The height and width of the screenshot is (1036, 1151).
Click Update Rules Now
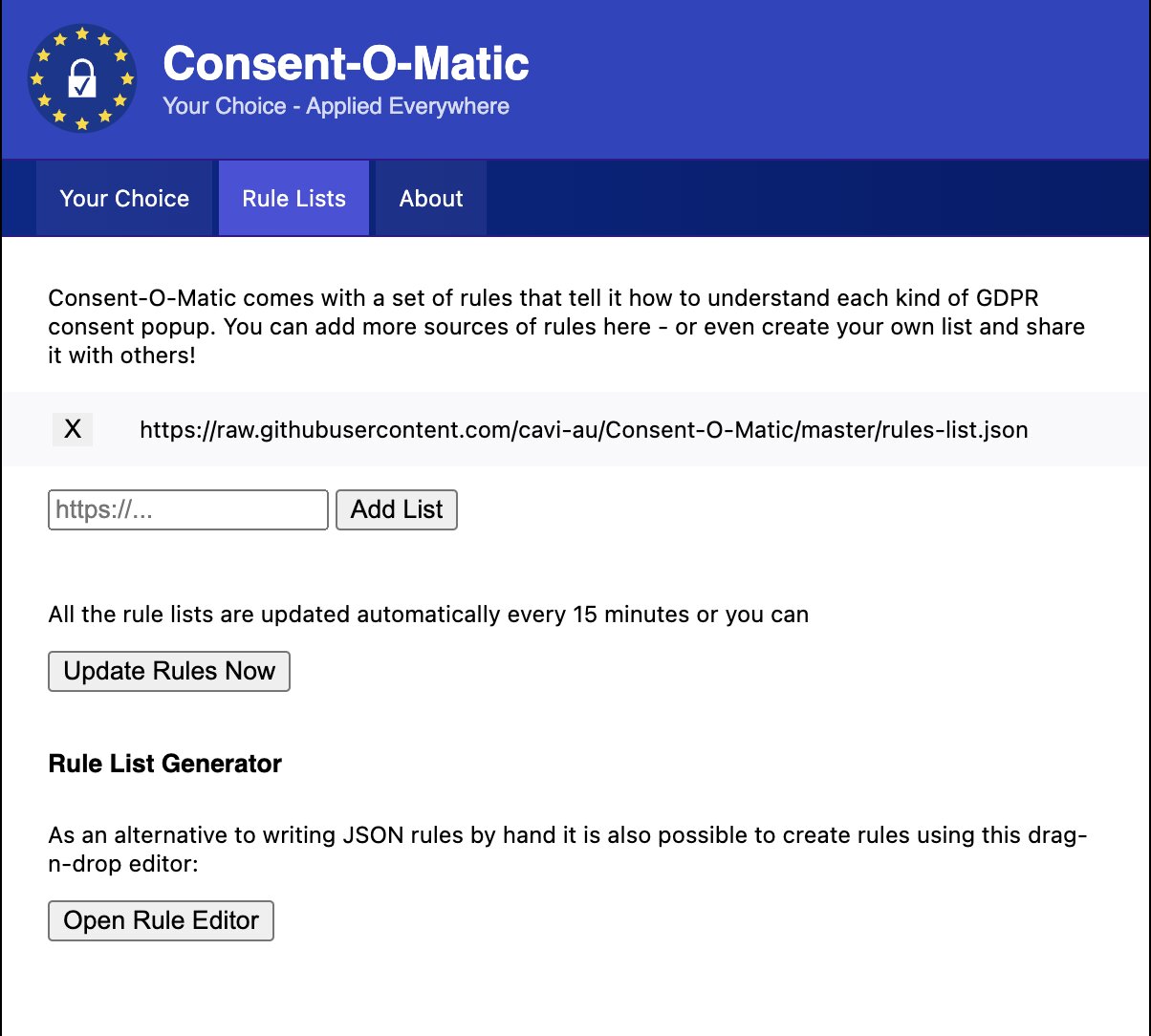click(x=169, y=671)
